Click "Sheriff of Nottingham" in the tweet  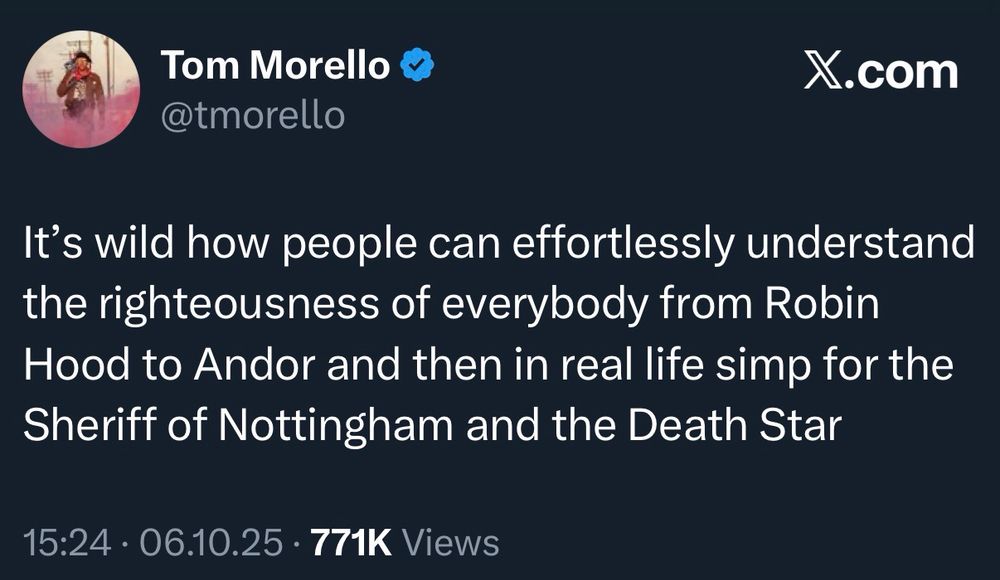pyautogui.click(x=238, y=426)
